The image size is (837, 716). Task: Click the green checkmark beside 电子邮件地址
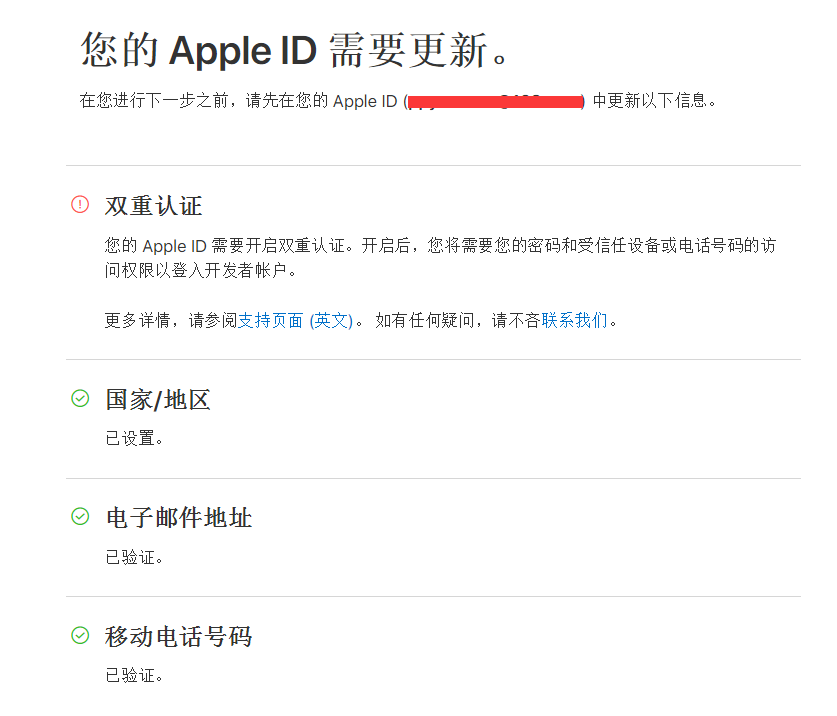pos(80,517)
